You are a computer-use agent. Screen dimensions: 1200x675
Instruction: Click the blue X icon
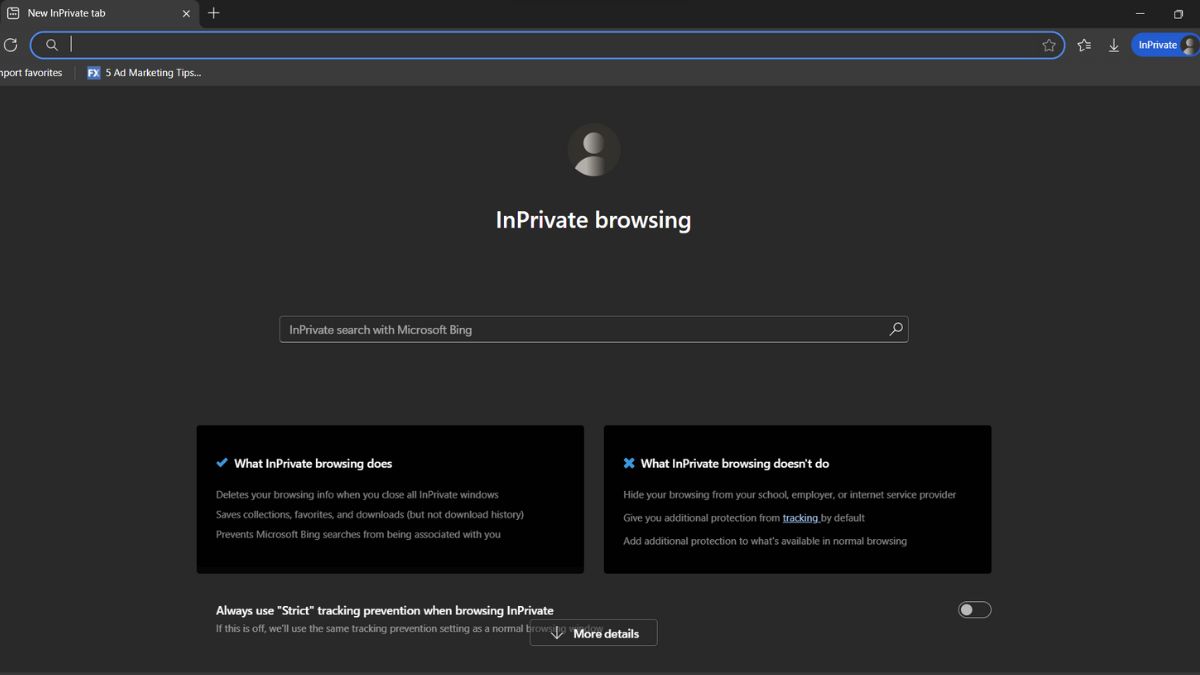pos(629,463)
